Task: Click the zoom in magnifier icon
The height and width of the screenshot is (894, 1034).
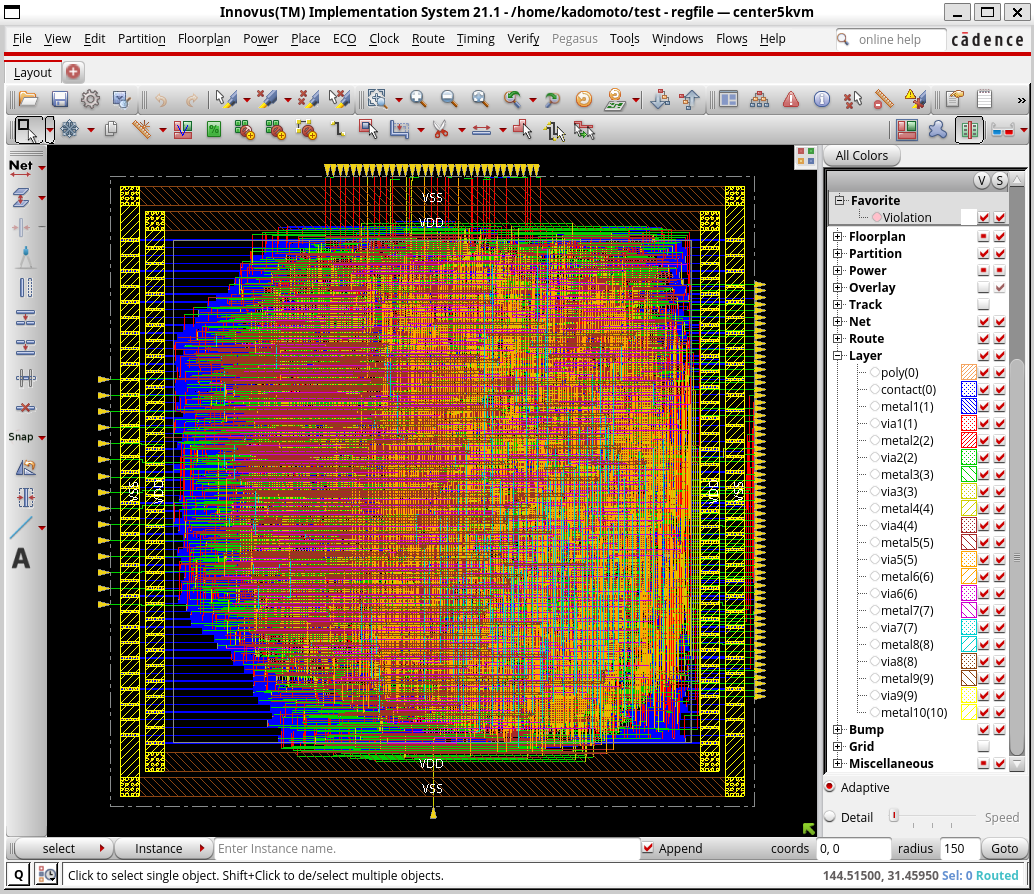Action: (x=418, y=100)
